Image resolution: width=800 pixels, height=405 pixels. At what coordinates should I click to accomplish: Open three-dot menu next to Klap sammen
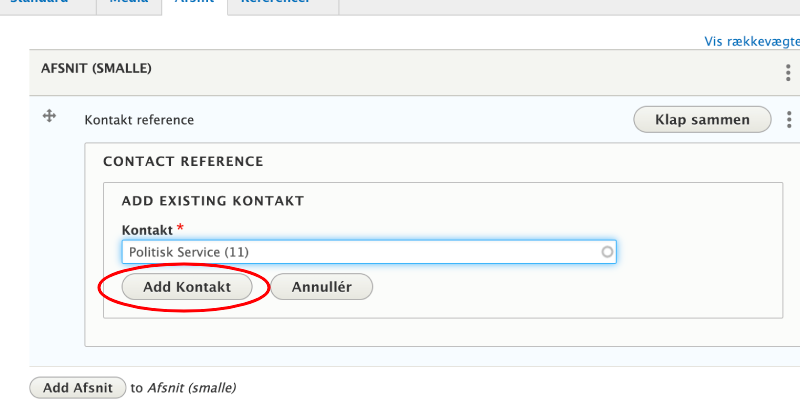coord(789,120)
